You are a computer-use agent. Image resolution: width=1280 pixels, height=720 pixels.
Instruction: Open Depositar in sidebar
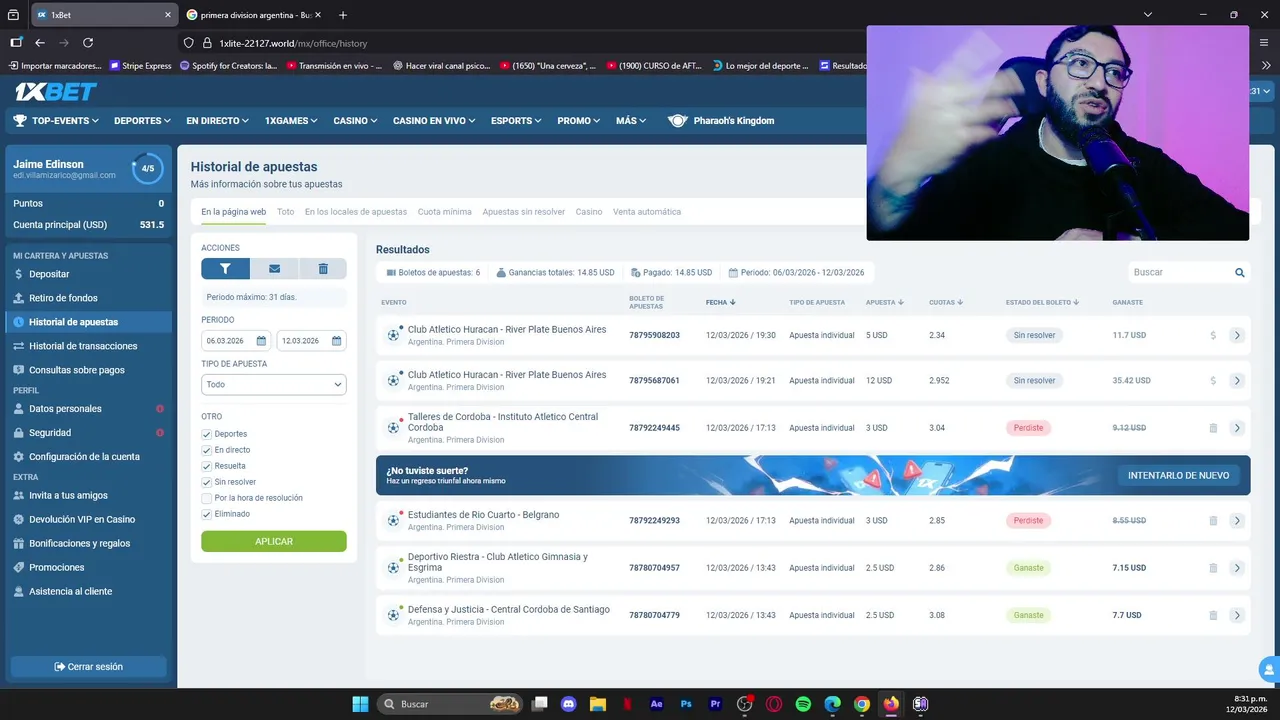49,274
